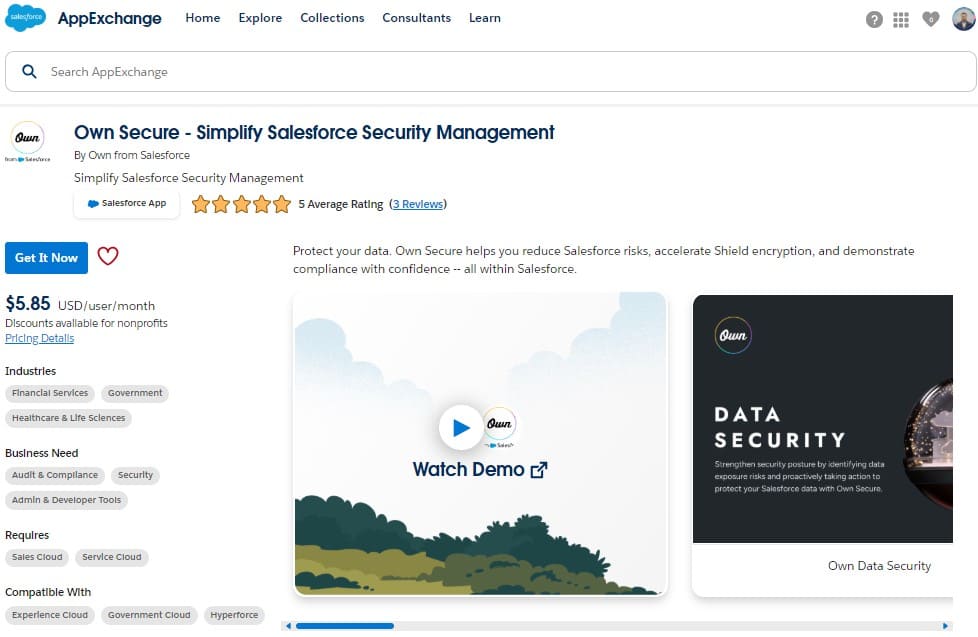Click the search magnifier icon
Viewport: 978px width, 637px height.
coord(29,71)
